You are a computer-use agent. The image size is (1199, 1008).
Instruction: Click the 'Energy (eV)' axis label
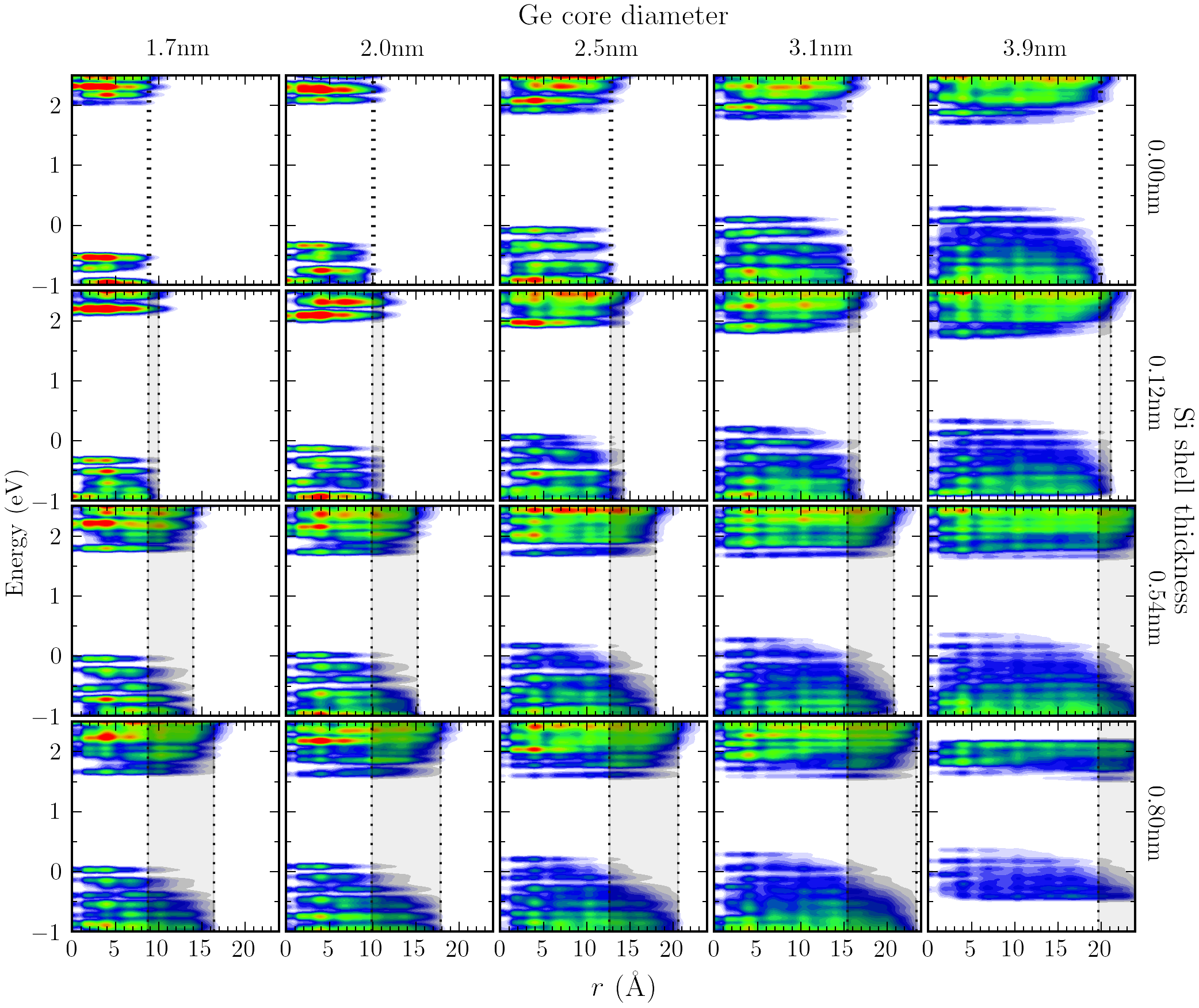pyautogui.click(x=16, y=533)
